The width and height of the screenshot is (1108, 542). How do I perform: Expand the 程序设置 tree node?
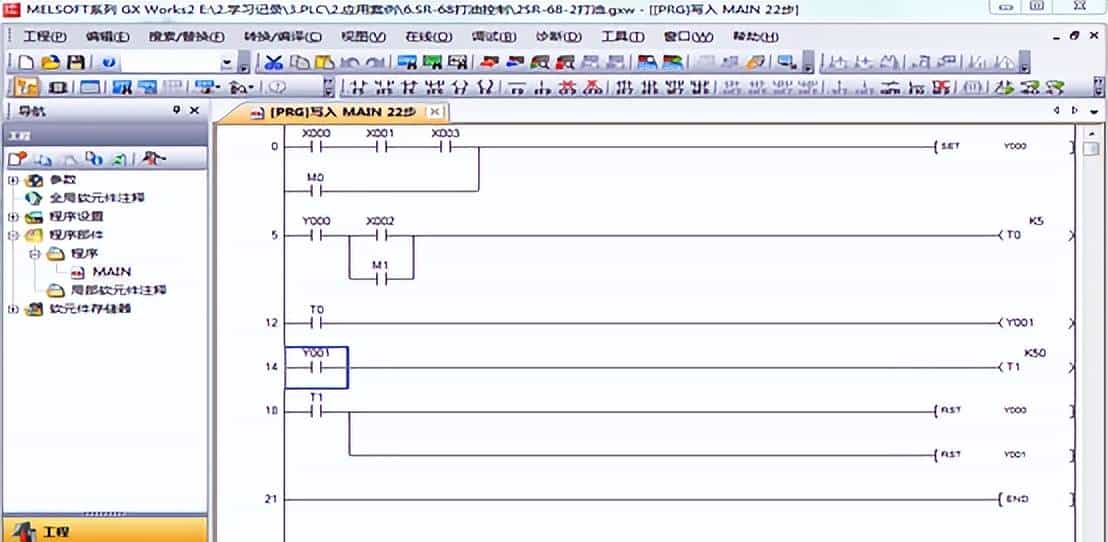(x=13, y=216)
